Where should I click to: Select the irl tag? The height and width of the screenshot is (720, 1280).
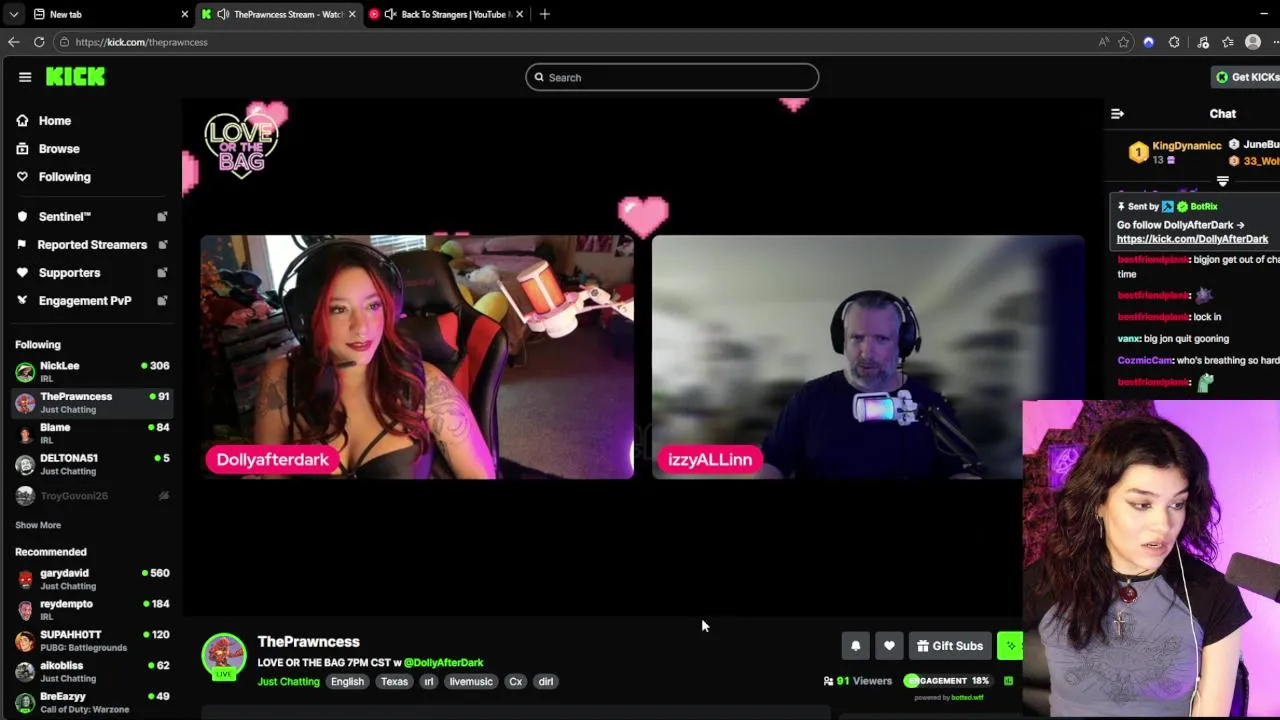(428, 682)
